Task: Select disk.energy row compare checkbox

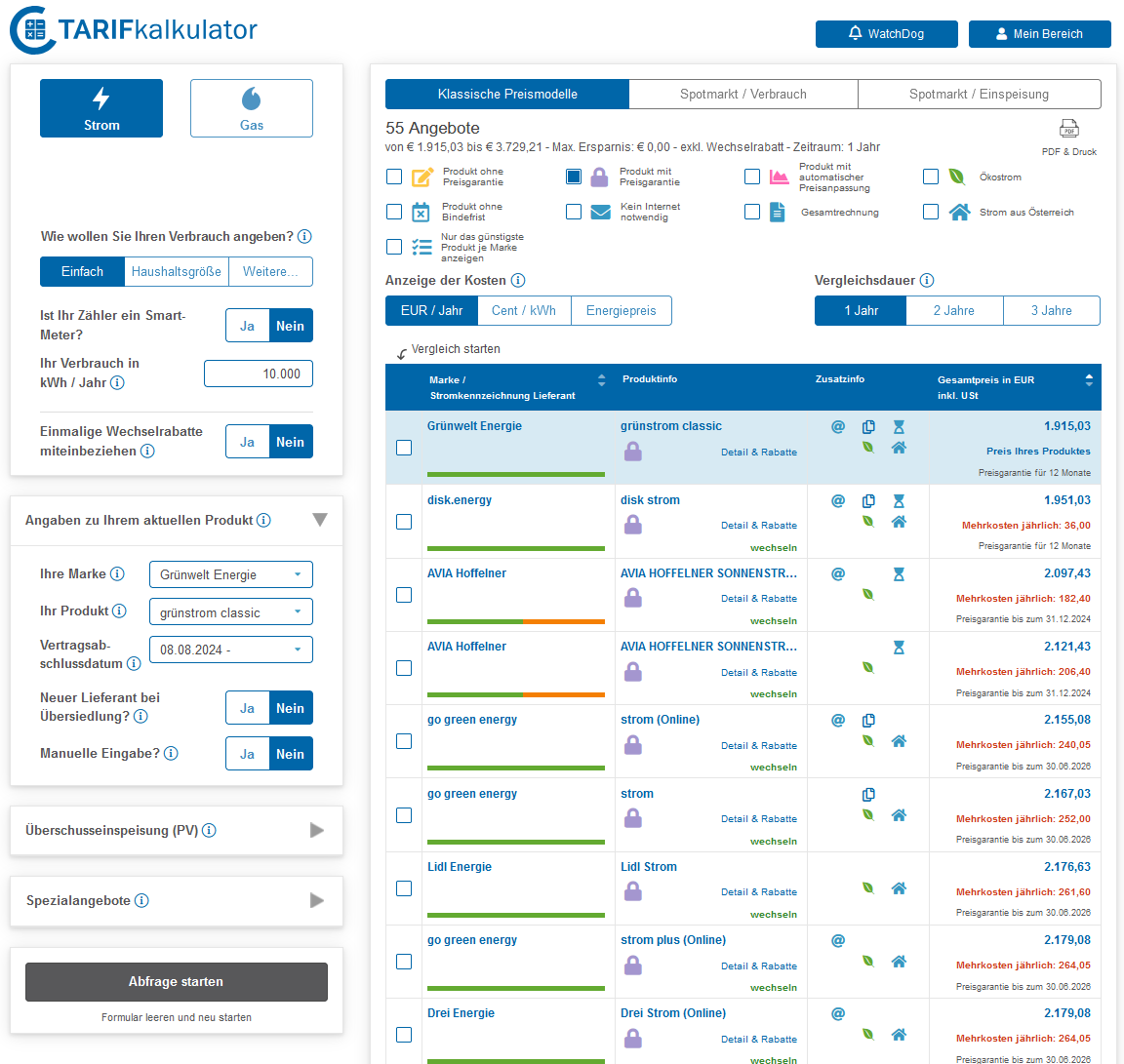Action: click(404, 522)
